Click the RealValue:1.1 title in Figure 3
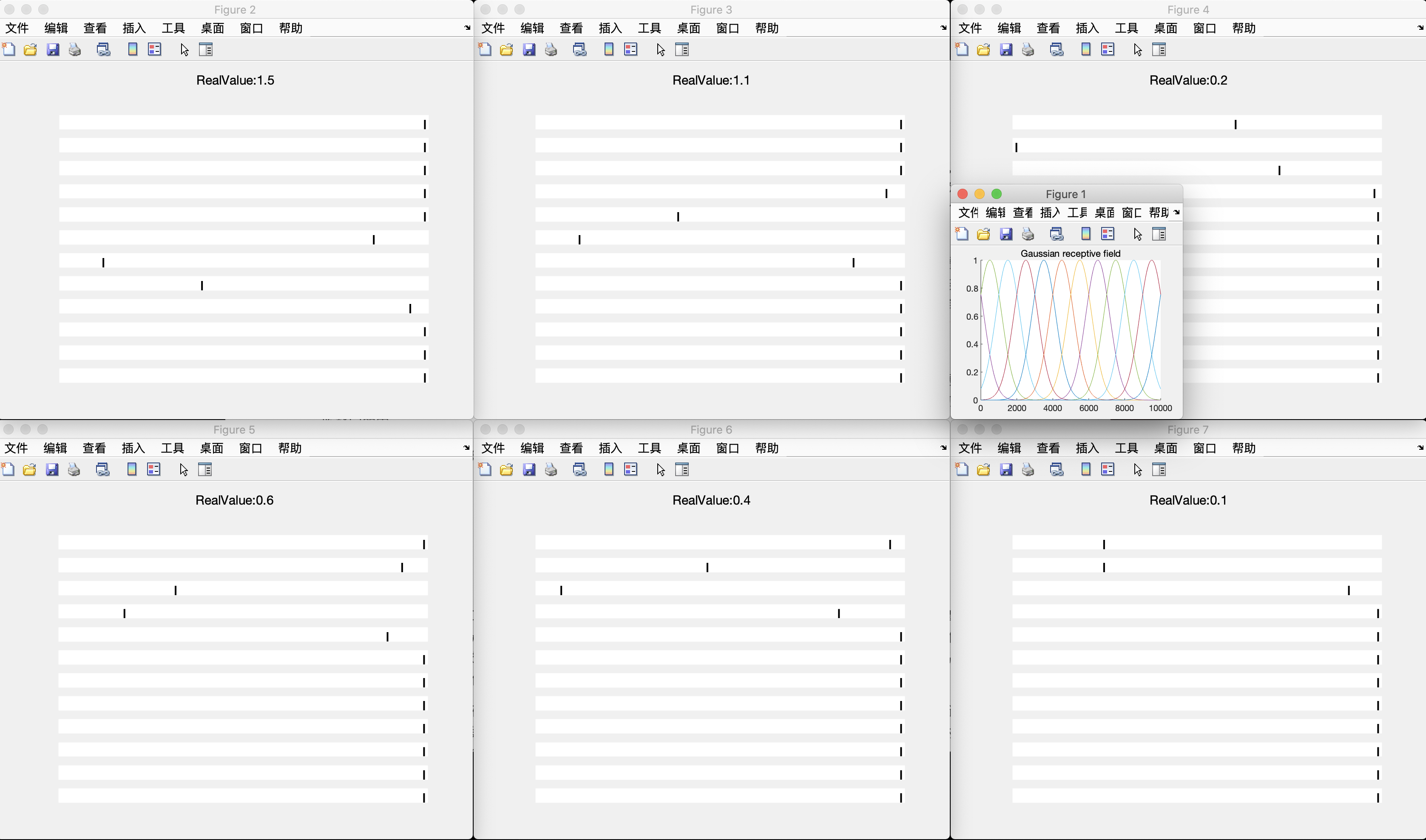Image resolution: width=1426 pixels, height=840 pixels. (x=711, y=80)
